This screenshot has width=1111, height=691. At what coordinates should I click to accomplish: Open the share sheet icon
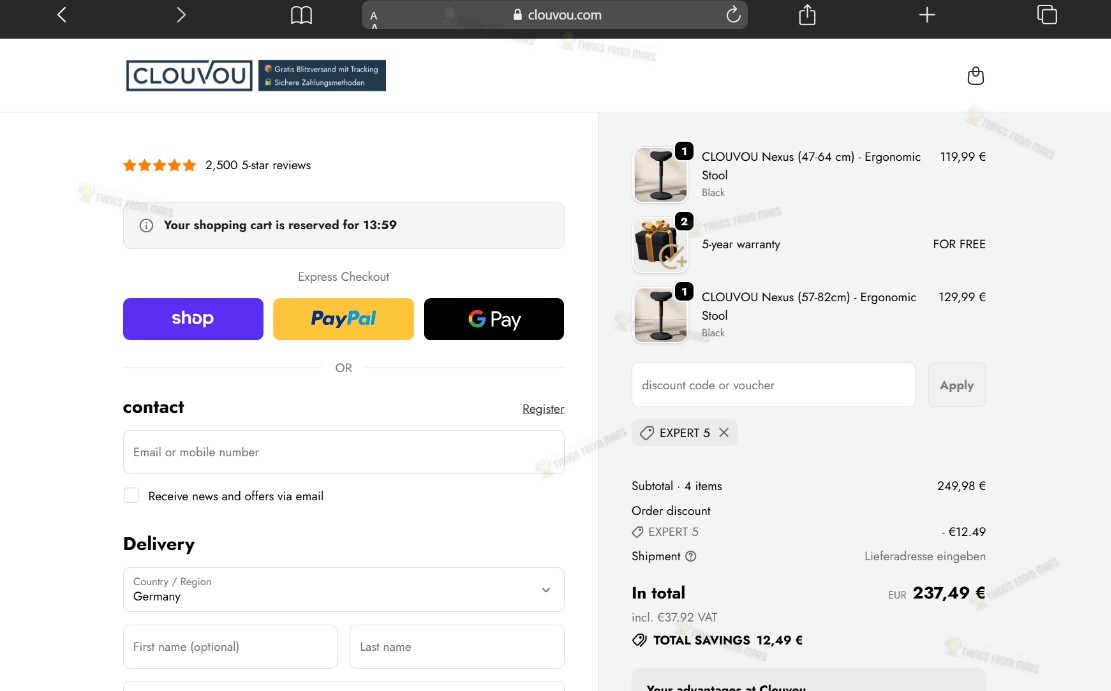pos(807,14)
